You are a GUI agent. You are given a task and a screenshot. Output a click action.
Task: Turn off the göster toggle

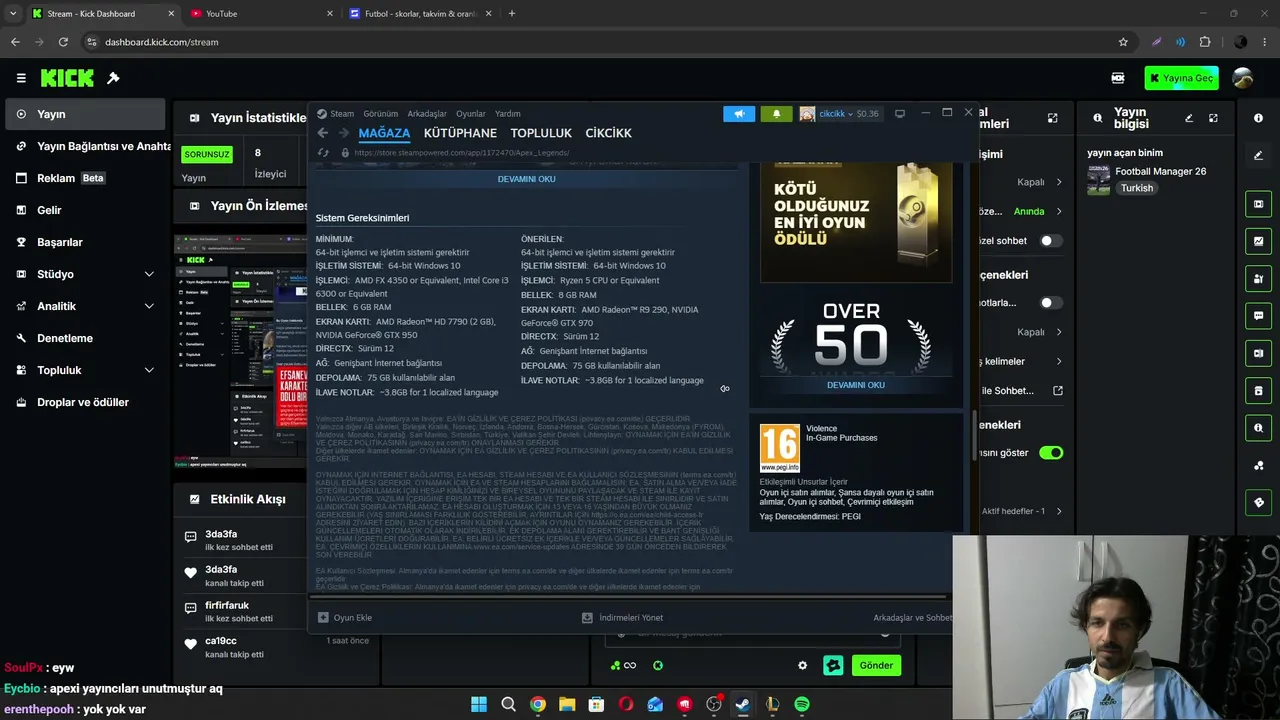[x=1051, y=453]
